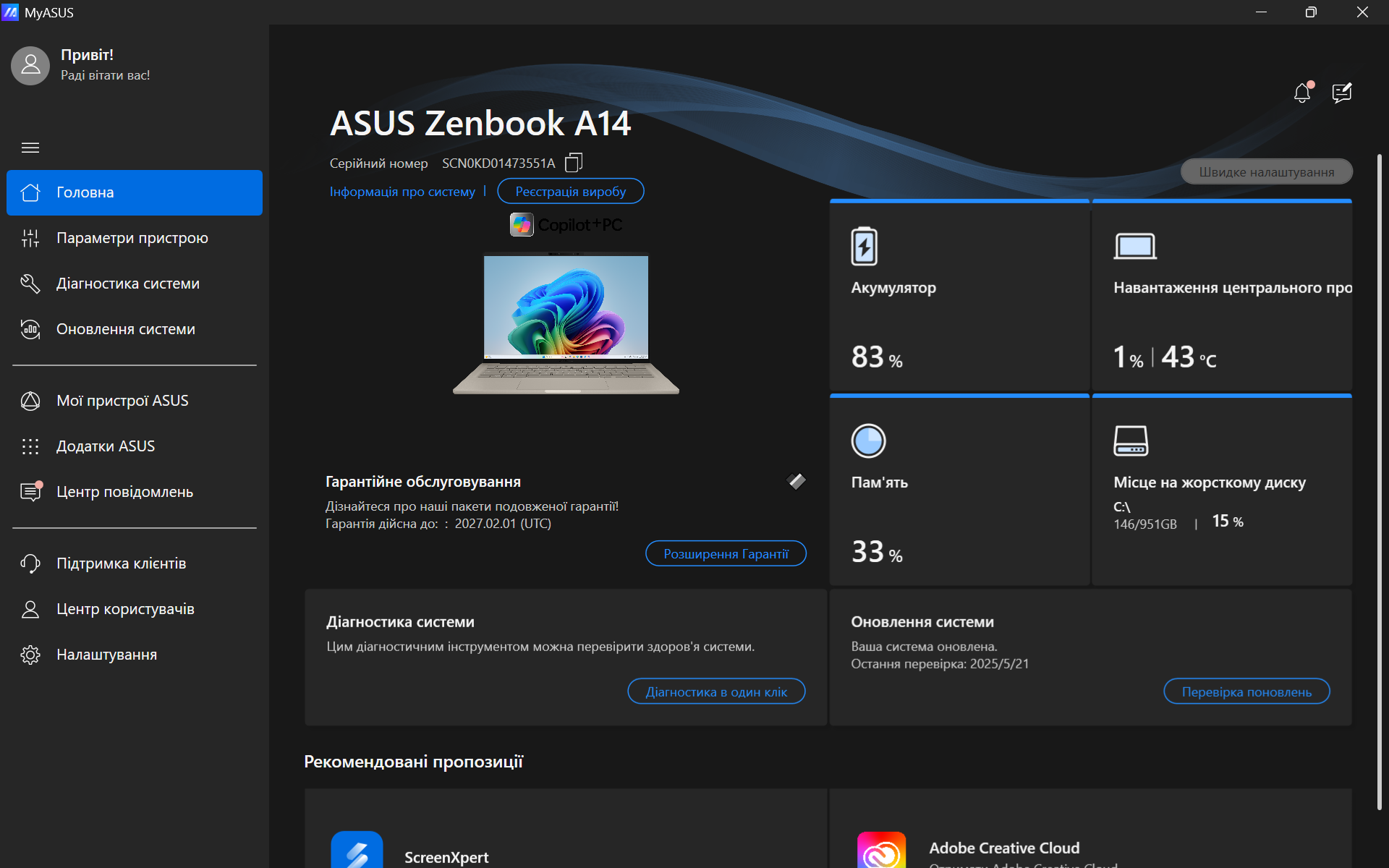Click the hard disk icon in the disk card

tap(1131, 441)
